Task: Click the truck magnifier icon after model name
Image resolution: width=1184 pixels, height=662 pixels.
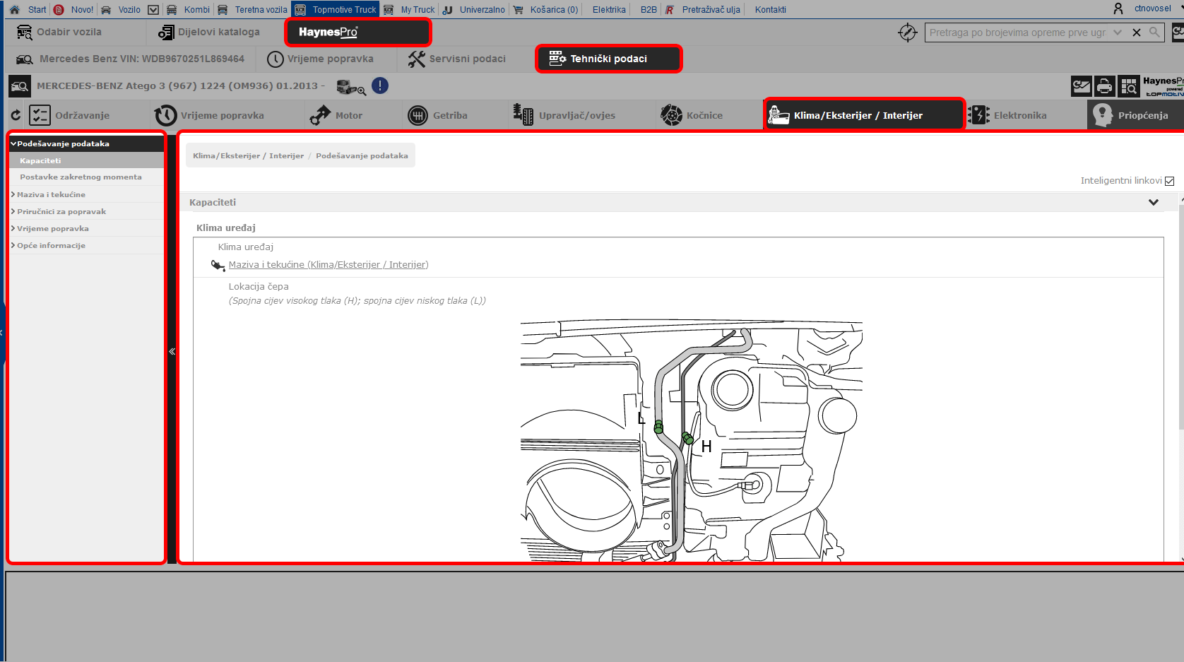Action: [x=350, y=87]
